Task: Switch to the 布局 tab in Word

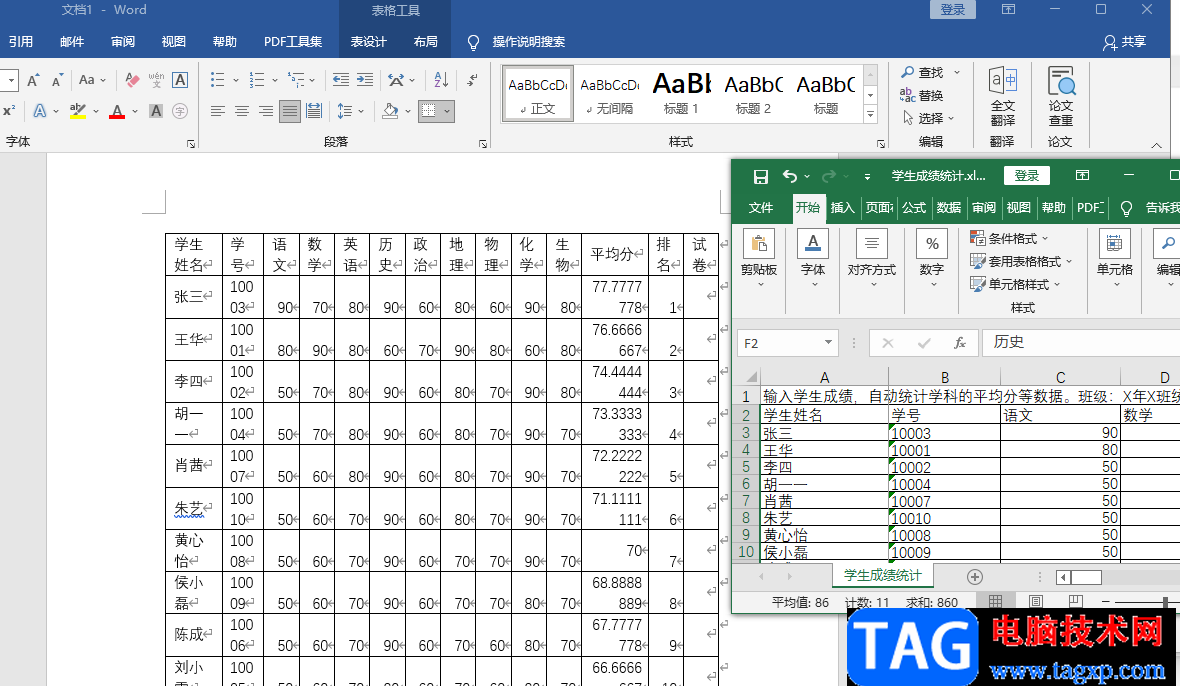Action: tap(425, 42)
